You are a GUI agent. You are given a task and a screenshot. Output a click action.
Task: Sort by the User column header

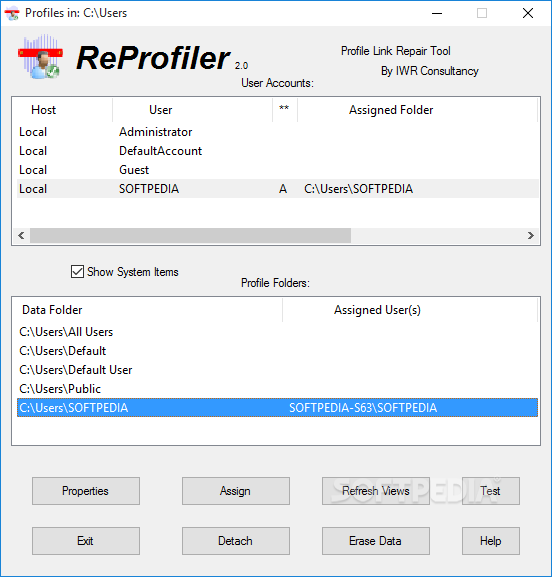tap(192, 110)
